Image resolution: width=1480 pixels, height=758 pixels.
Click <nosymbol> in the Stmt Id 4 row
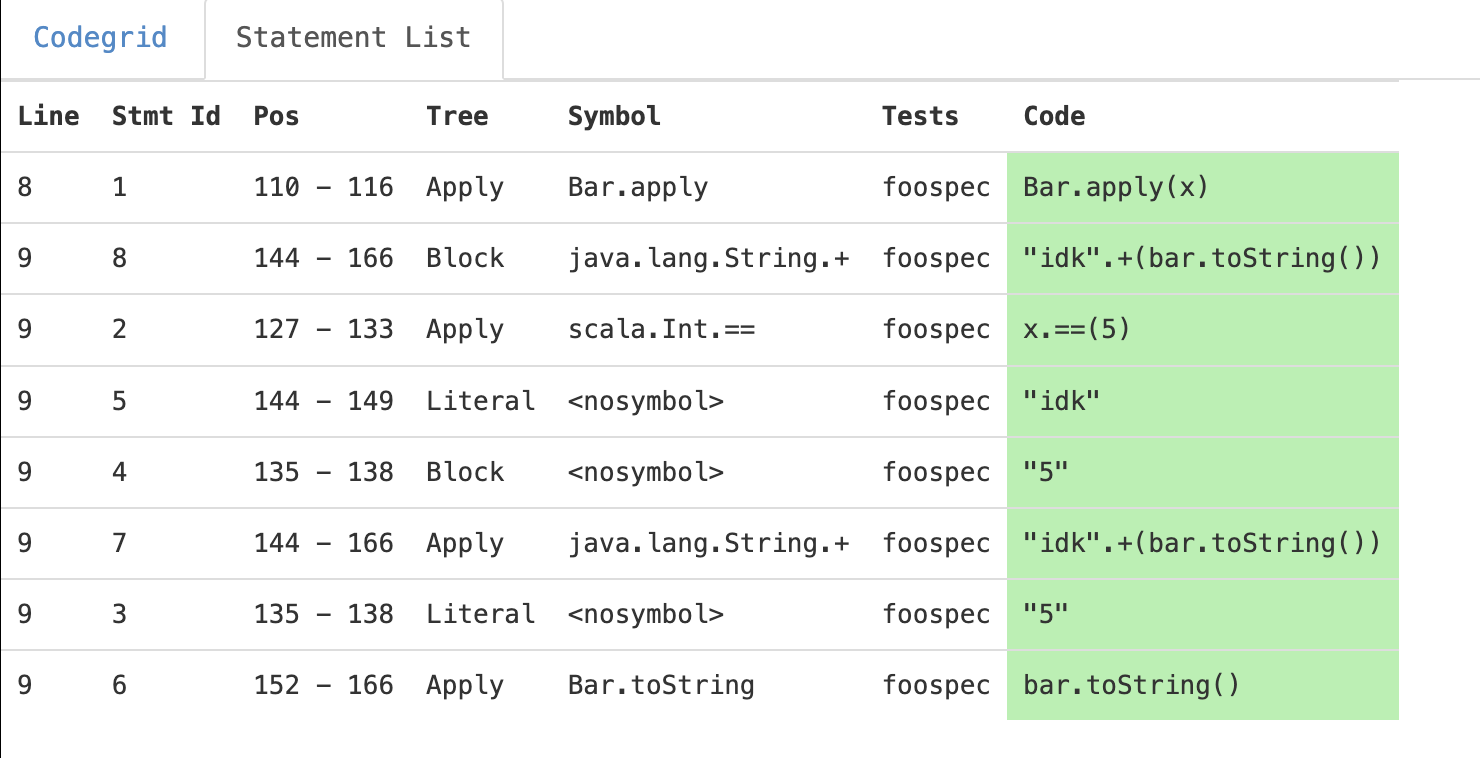646,472
